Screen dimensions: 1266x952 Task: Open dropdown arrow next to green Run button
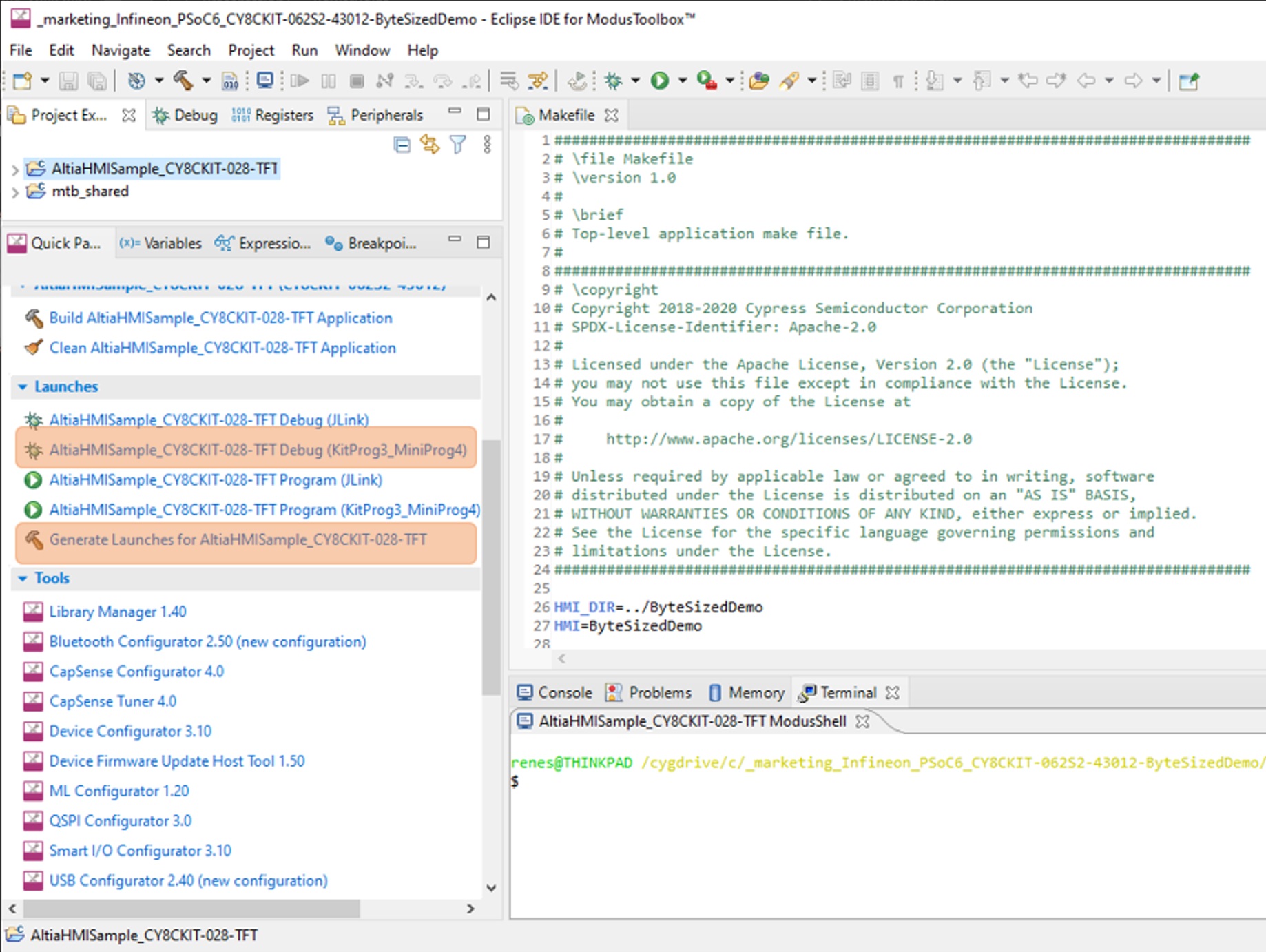pyautogui.click(x=683, y=81)
